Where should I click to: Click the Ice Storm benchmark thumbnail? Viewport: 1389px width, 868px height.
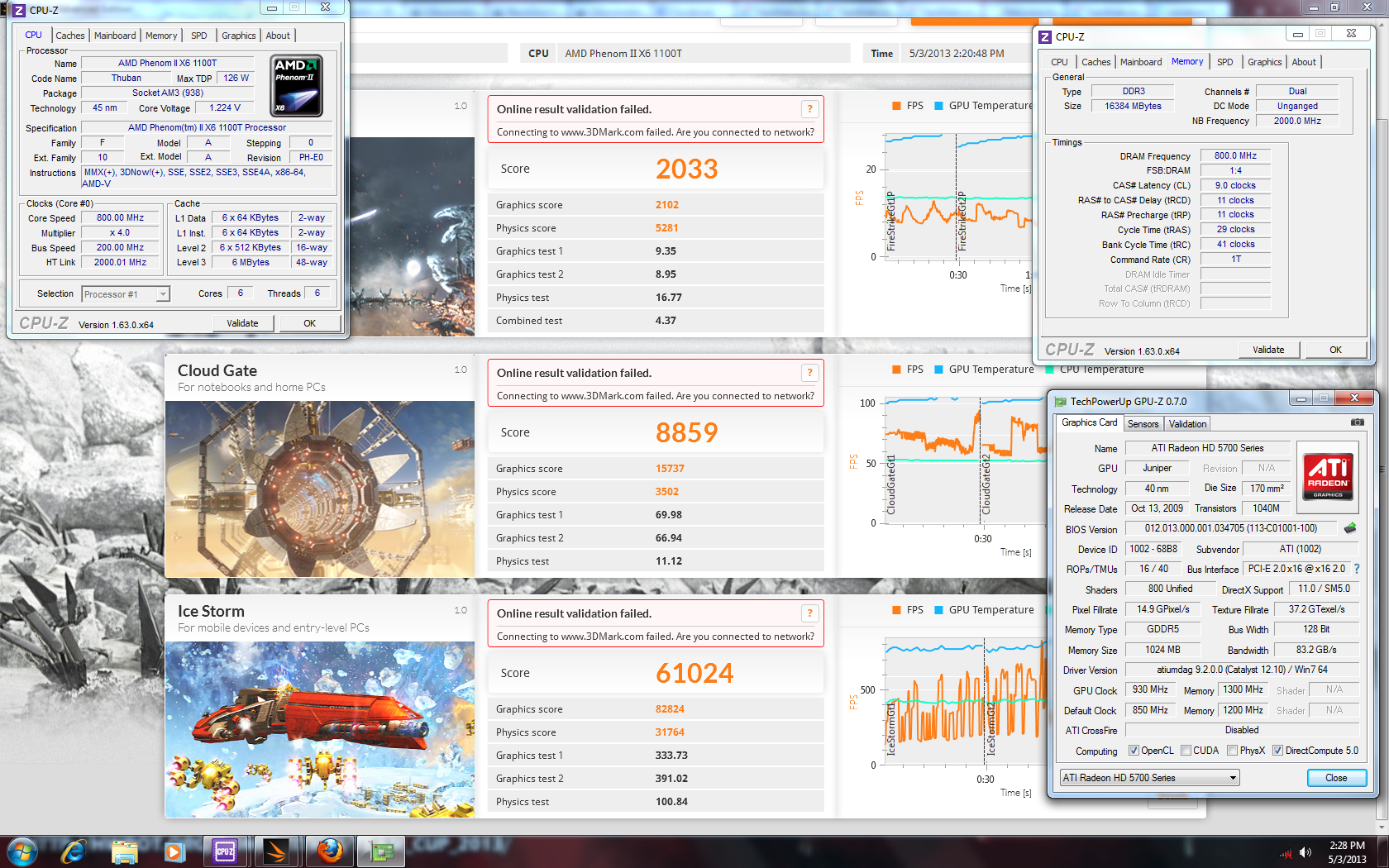[x=320, y=730]
